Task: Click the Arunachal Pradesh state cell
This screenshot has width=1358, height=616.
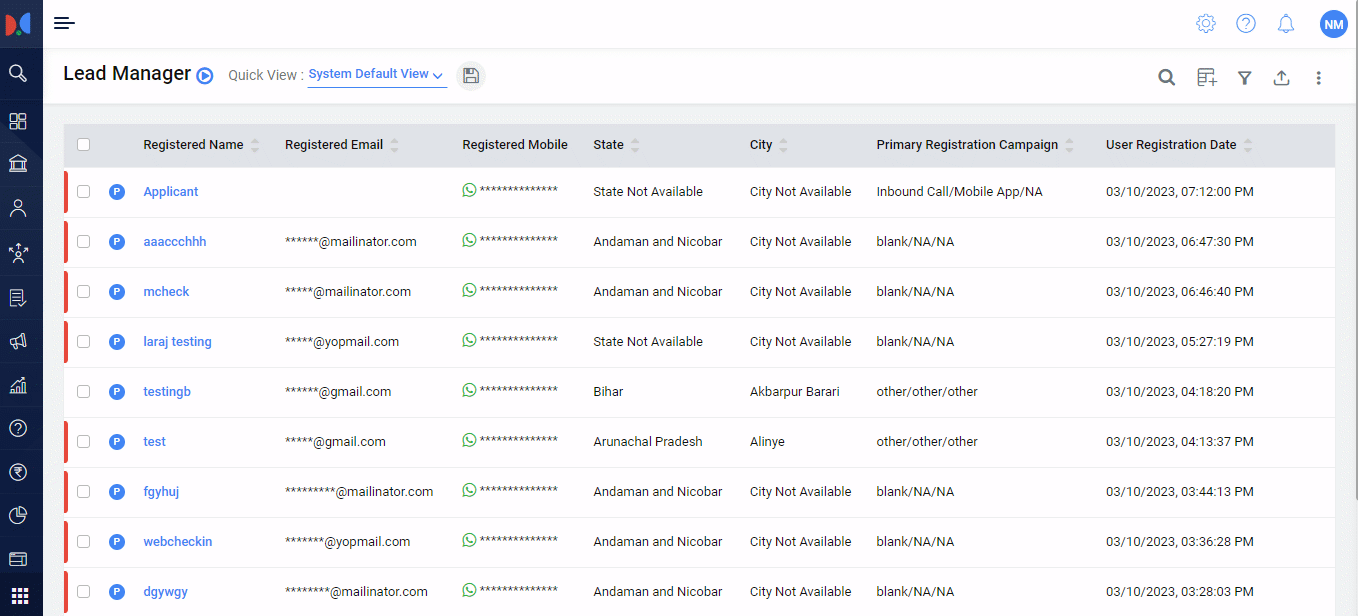Action: [648, 442]
